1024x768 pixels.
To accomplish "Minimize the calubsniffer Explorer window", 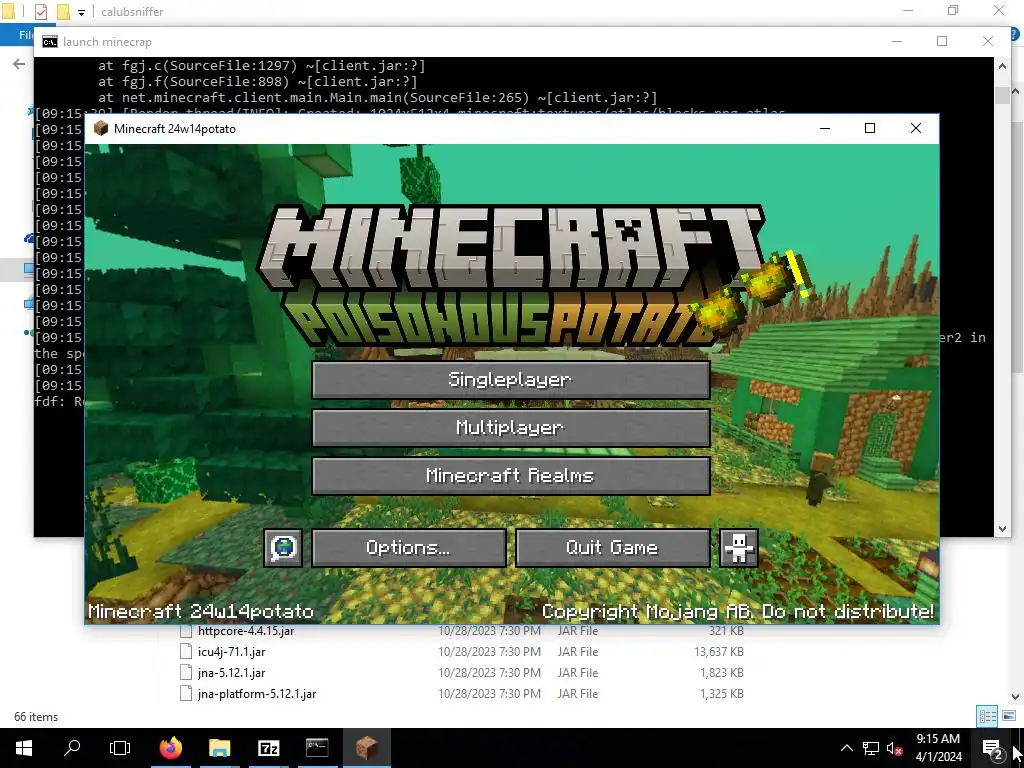I will click(x=908, y=10).
